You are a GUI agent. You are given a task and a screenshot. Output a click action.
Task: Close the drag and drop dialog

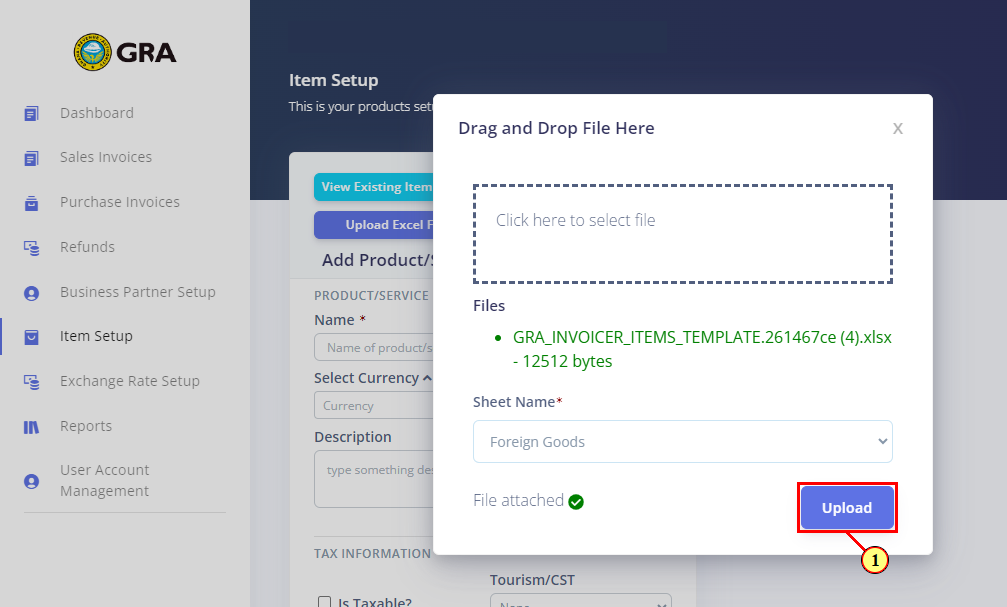pos(898,128)
